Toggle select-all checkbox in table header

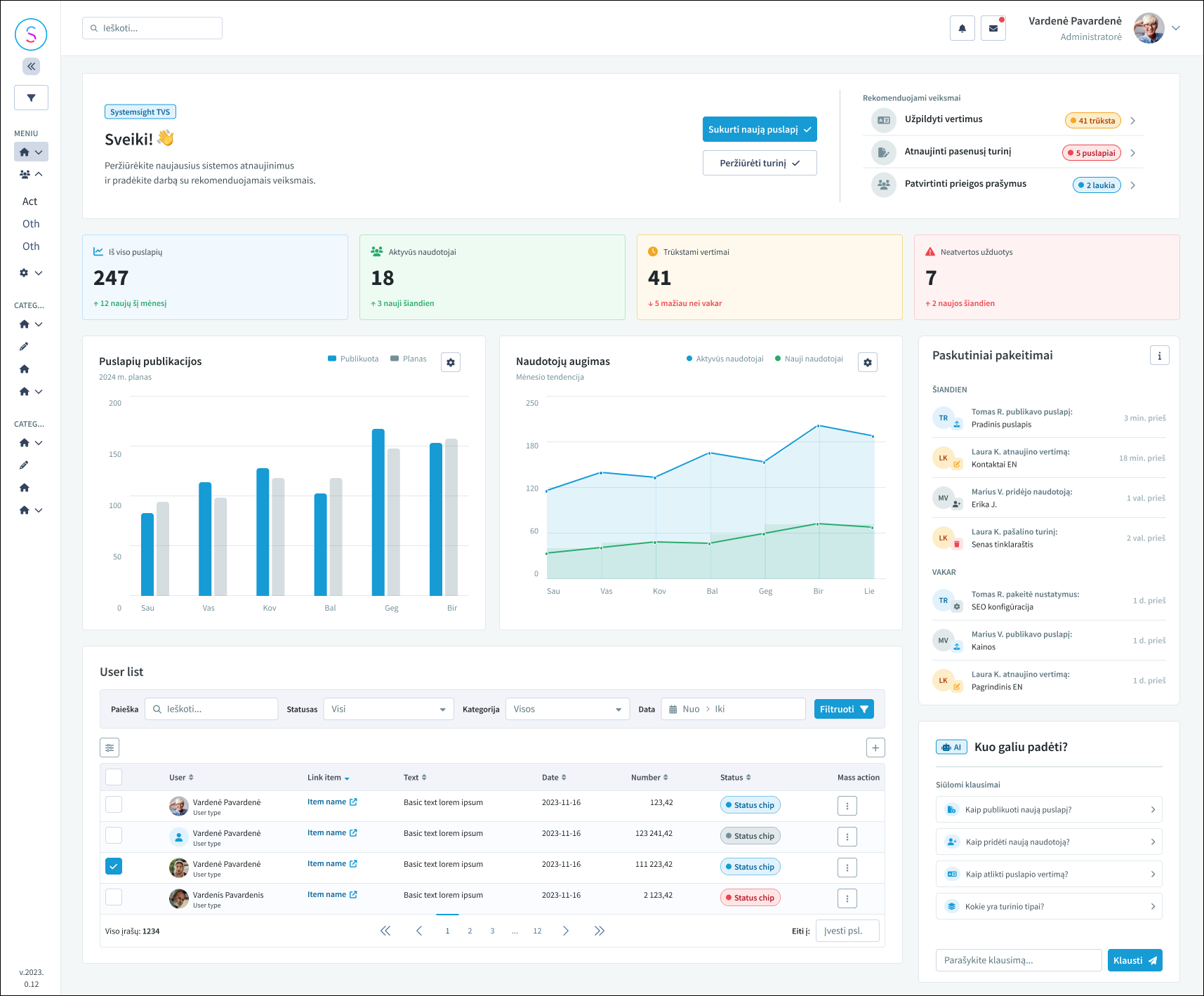click(114, 777)
